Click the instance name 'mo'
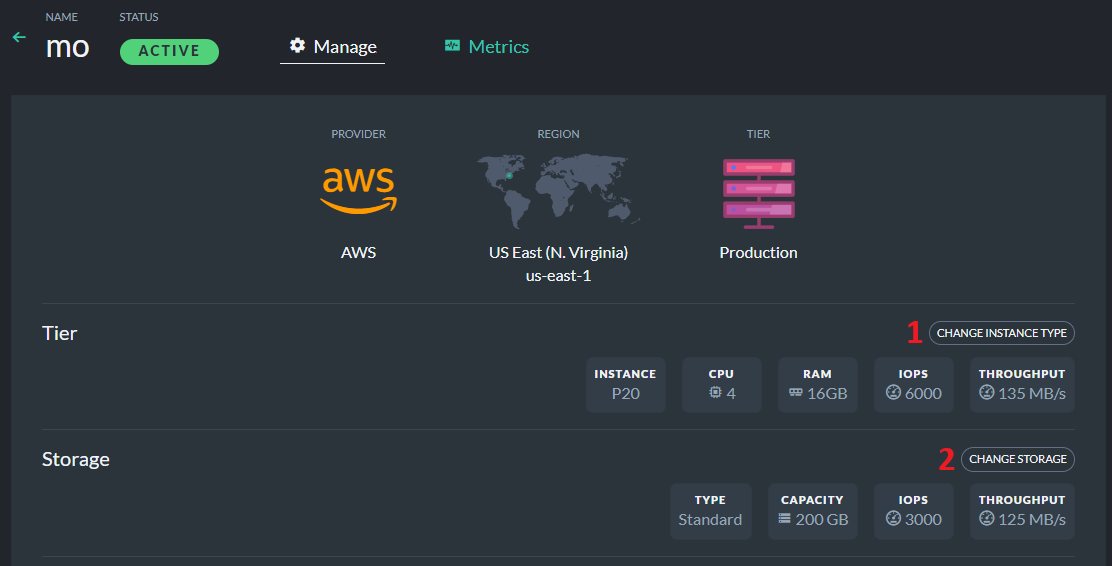The height and width of the screenshot is (566, 1112). pos(67,48)
